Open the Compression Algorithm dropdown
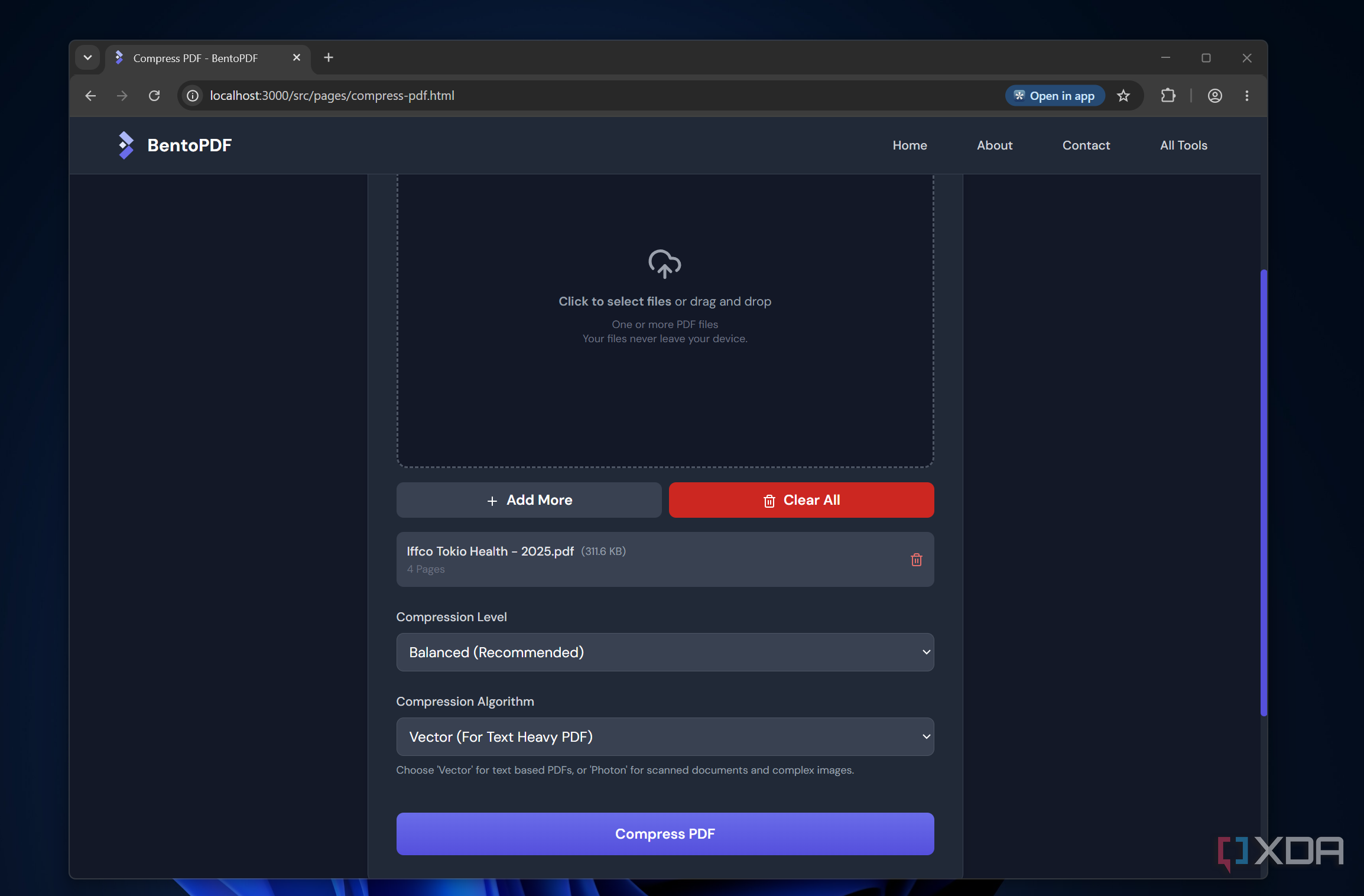This screenshot has width=1364, height=896. 665,736
